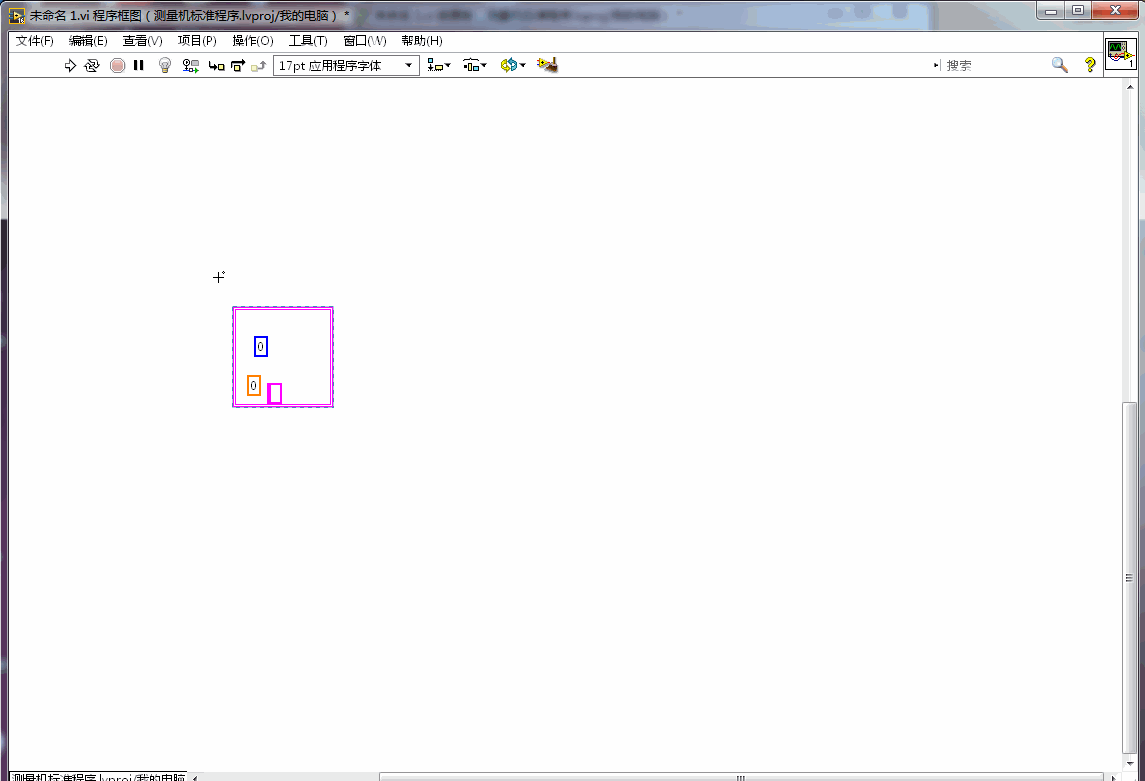The width and height of the screenshot is (1145, 781).
Task: Open the 帮助(H) menu
Action: 421,41
